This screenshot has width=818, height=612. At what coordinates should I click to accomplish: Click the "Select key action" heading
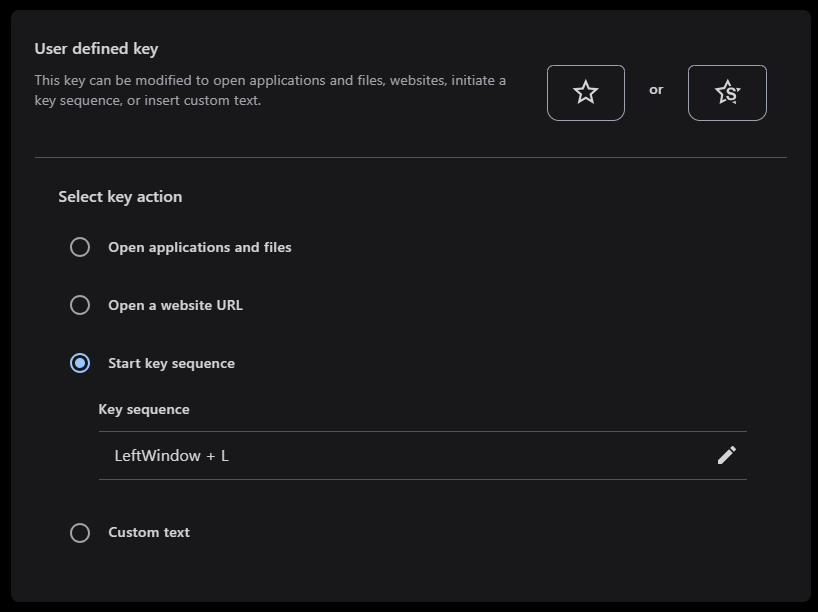click(x=120, y=197)
